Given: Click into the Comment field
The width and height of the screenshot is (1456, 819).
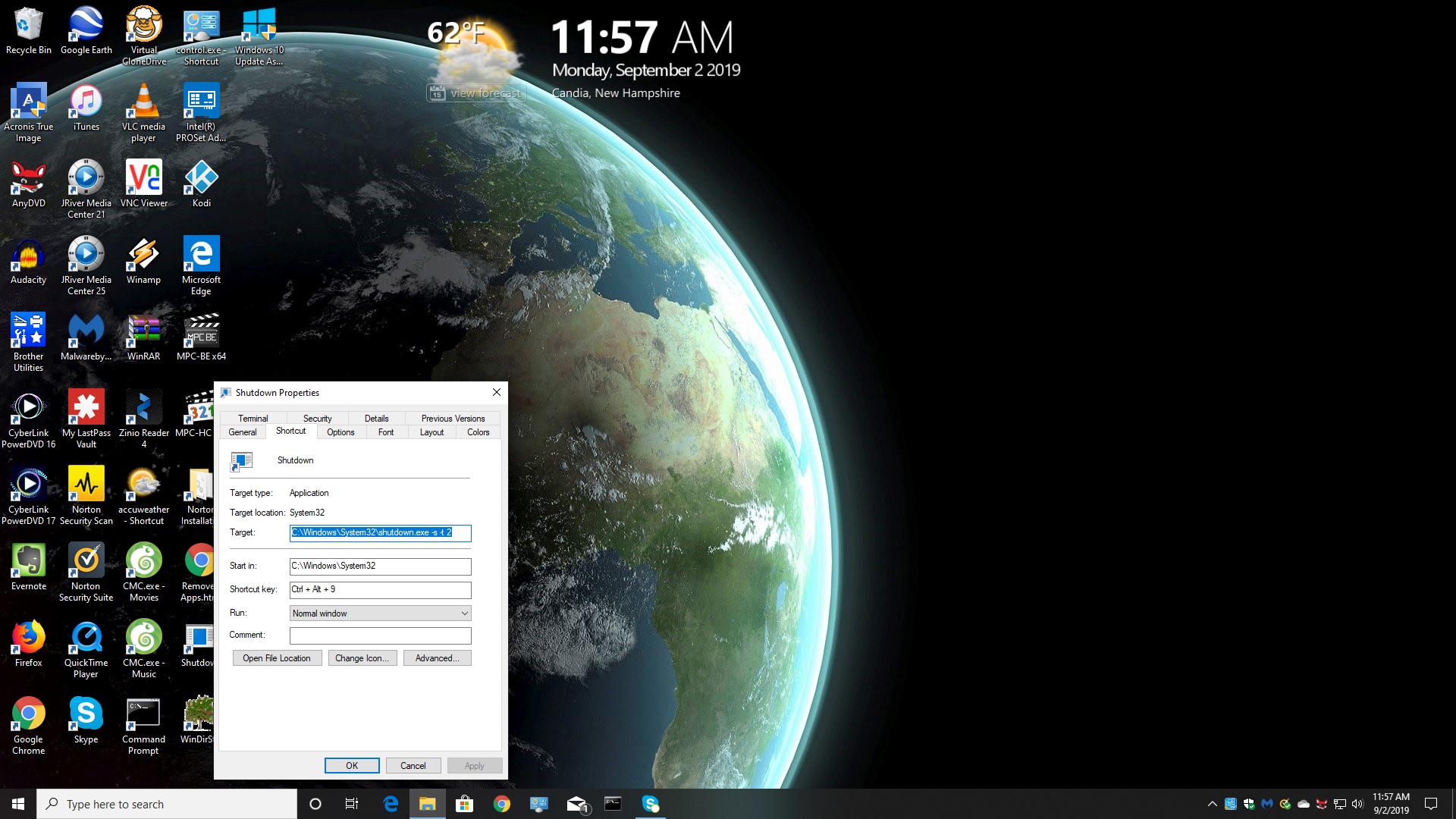Looking at the screenshot, I should (x=380, y=635).
